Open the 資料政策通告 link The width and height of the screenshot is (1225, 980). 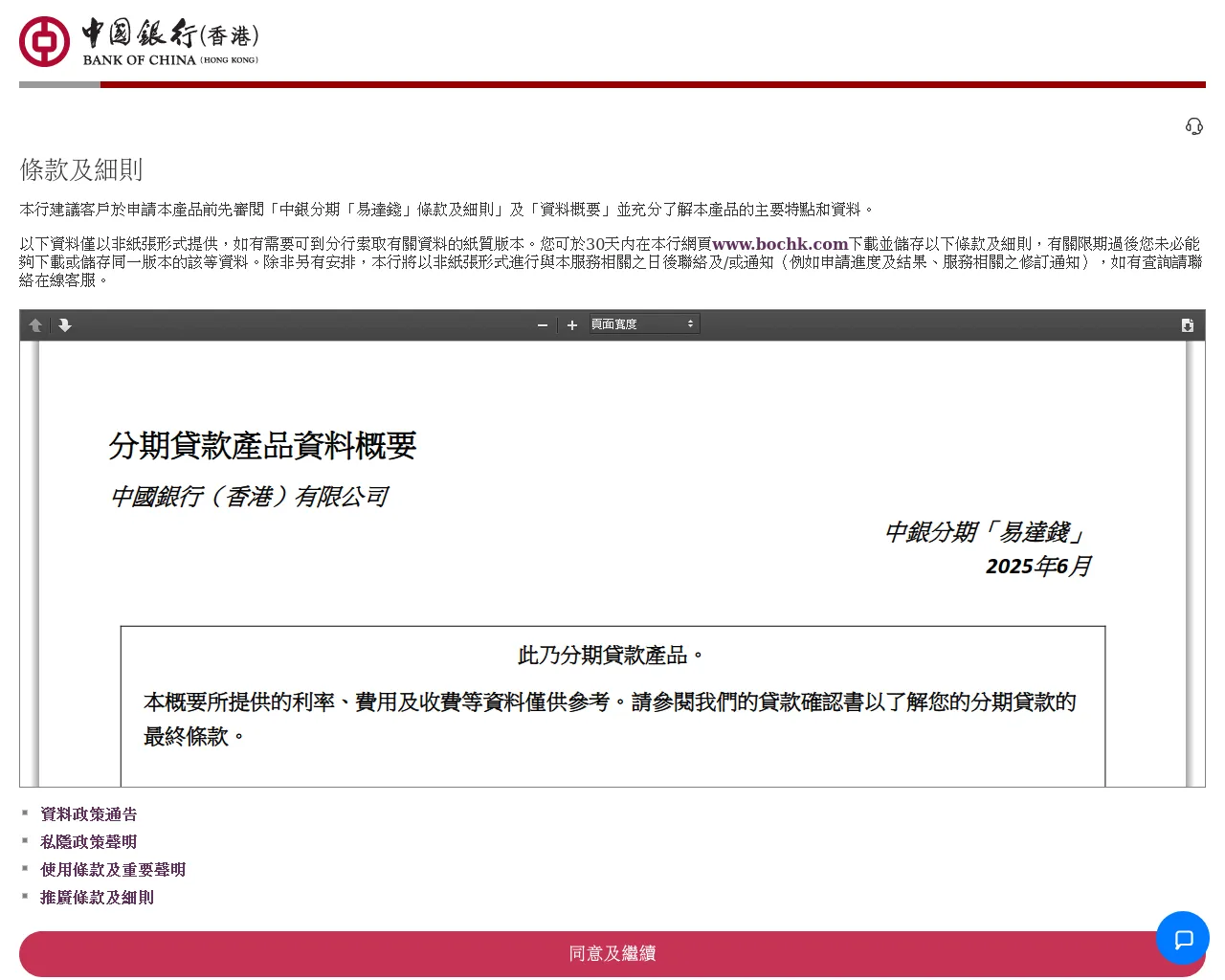click(89, 814)
